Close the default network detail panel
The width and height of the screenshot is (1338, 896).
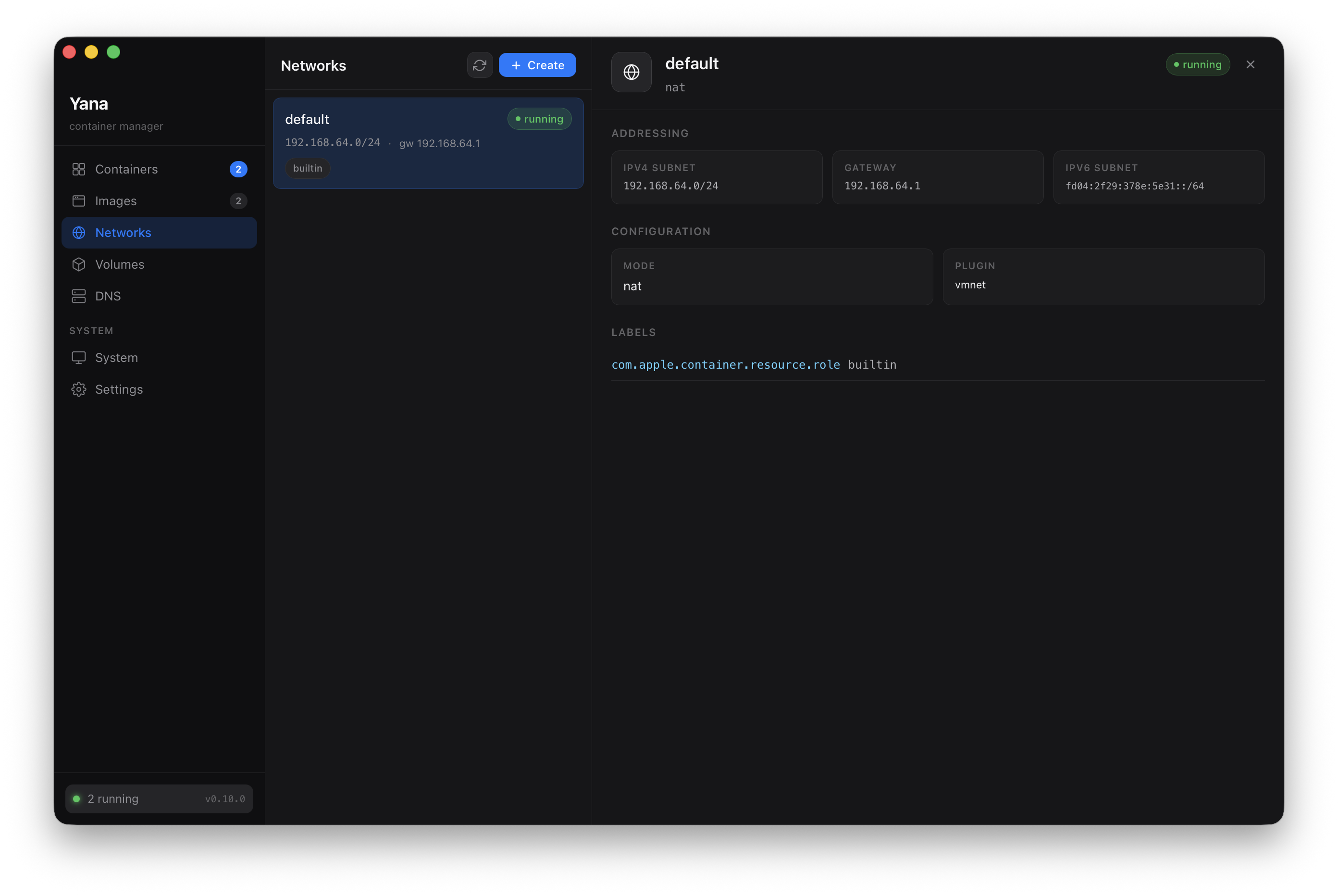point(1251,64)
